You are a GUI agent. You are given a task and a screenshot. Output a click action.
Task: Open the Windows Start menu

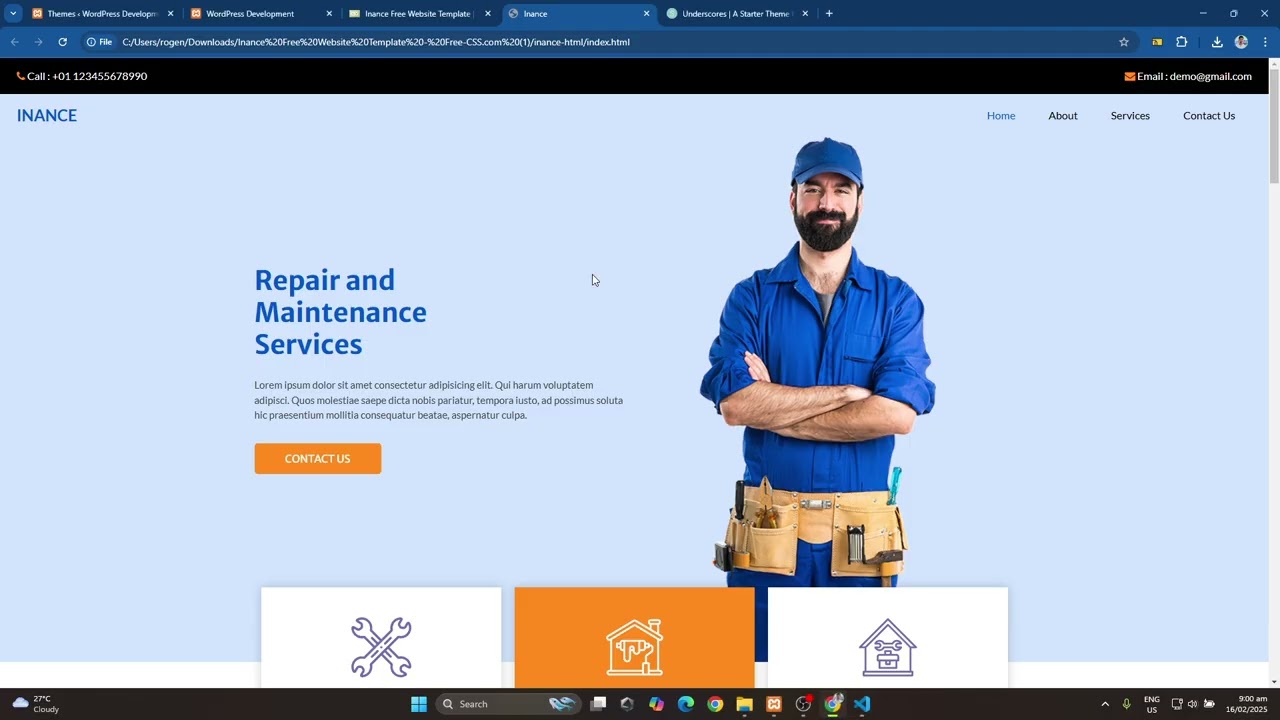click(419, 704)
